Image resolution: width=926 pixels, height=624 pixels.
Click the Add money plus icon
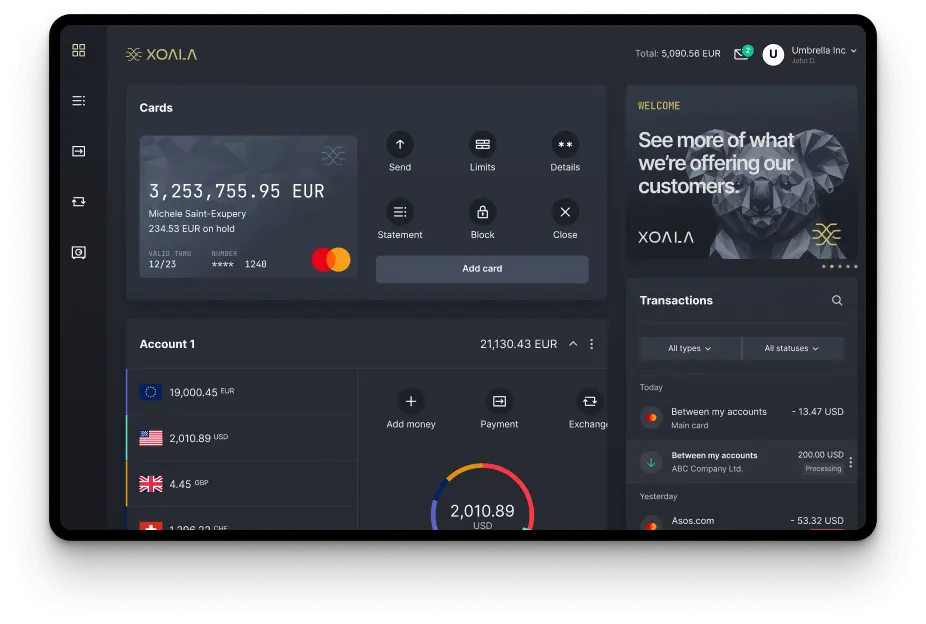pos(411,401)
